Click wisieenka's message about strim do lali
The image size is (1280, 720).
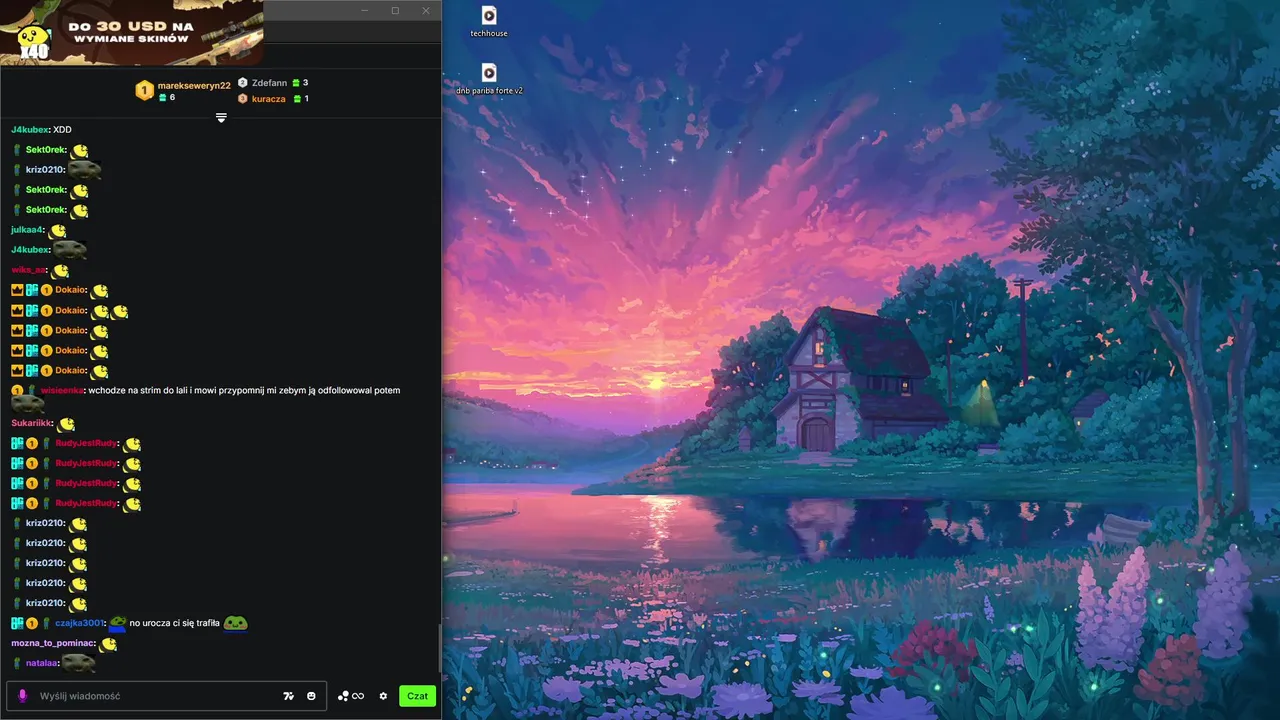pos(244,390)
